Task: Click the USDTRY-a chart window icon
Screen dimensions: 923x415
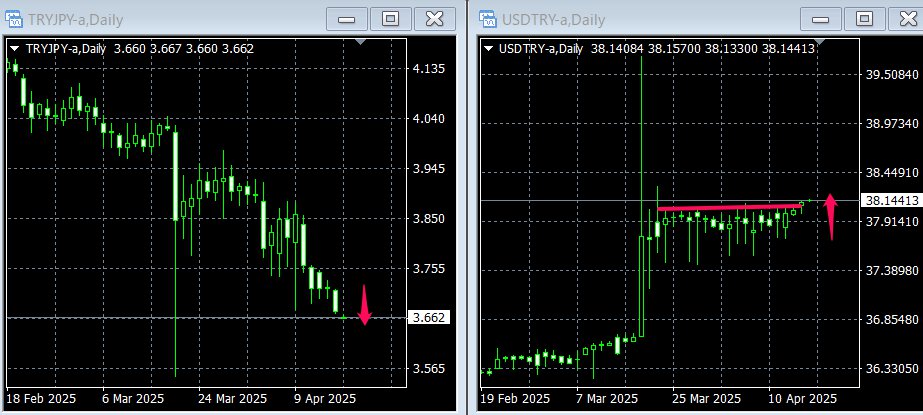Action: (488, 19)
